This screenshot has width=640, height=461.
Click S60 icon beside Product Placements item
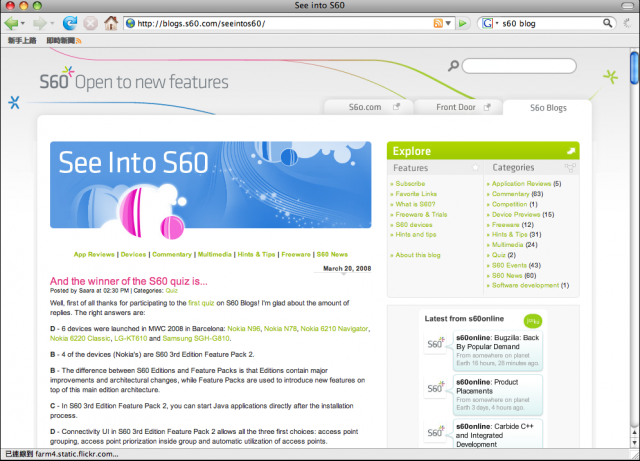tap(435, 388)
